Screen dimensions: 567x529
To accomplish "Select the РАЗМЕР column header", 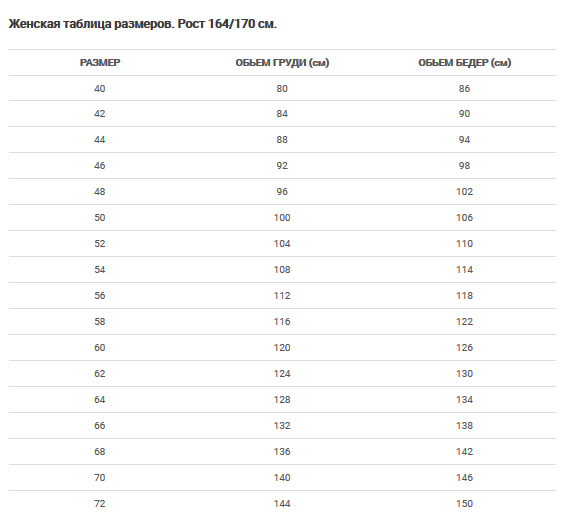I will click(x=100, y=63).
